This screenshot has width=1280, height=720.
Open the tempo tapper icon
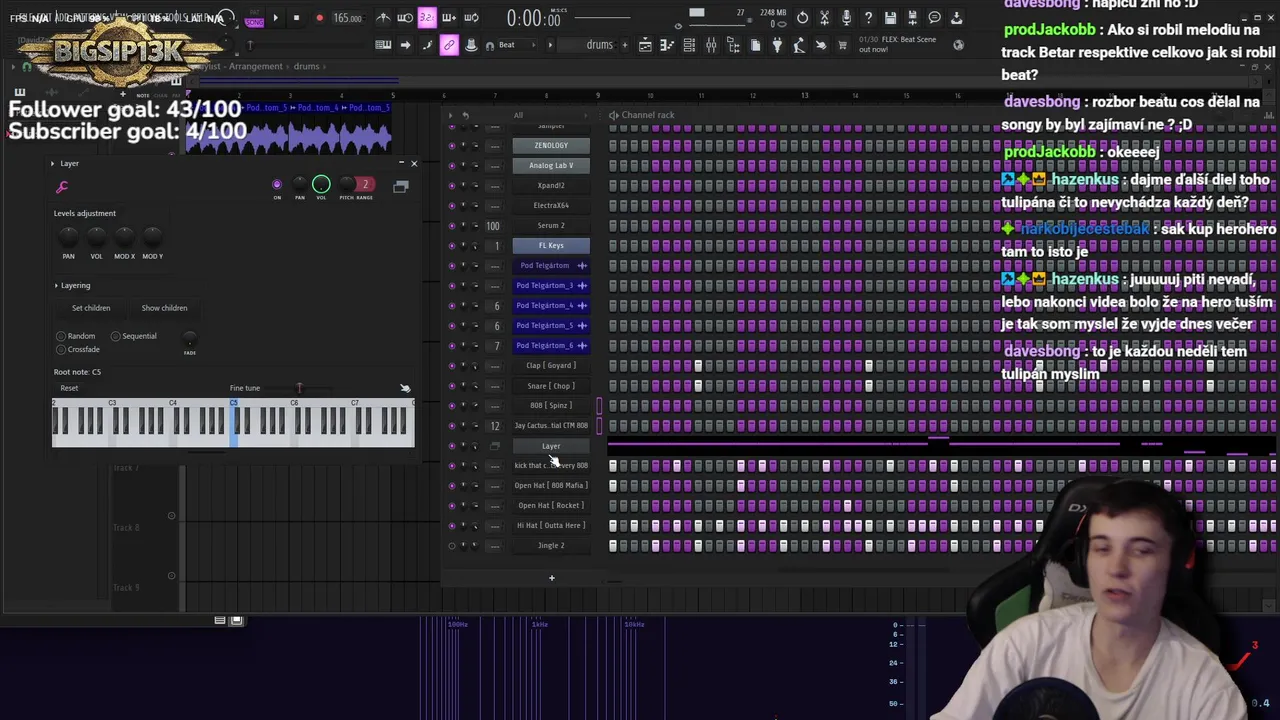pos(799,45)
